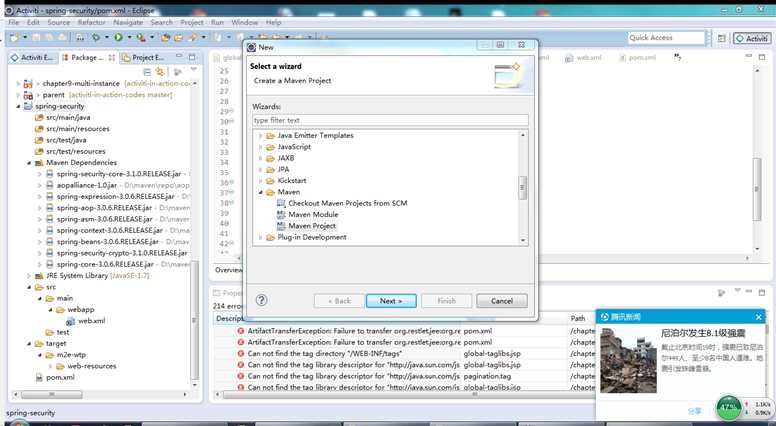
Task: Expand JRE System Library node
Action: click(x=29, y=276)
